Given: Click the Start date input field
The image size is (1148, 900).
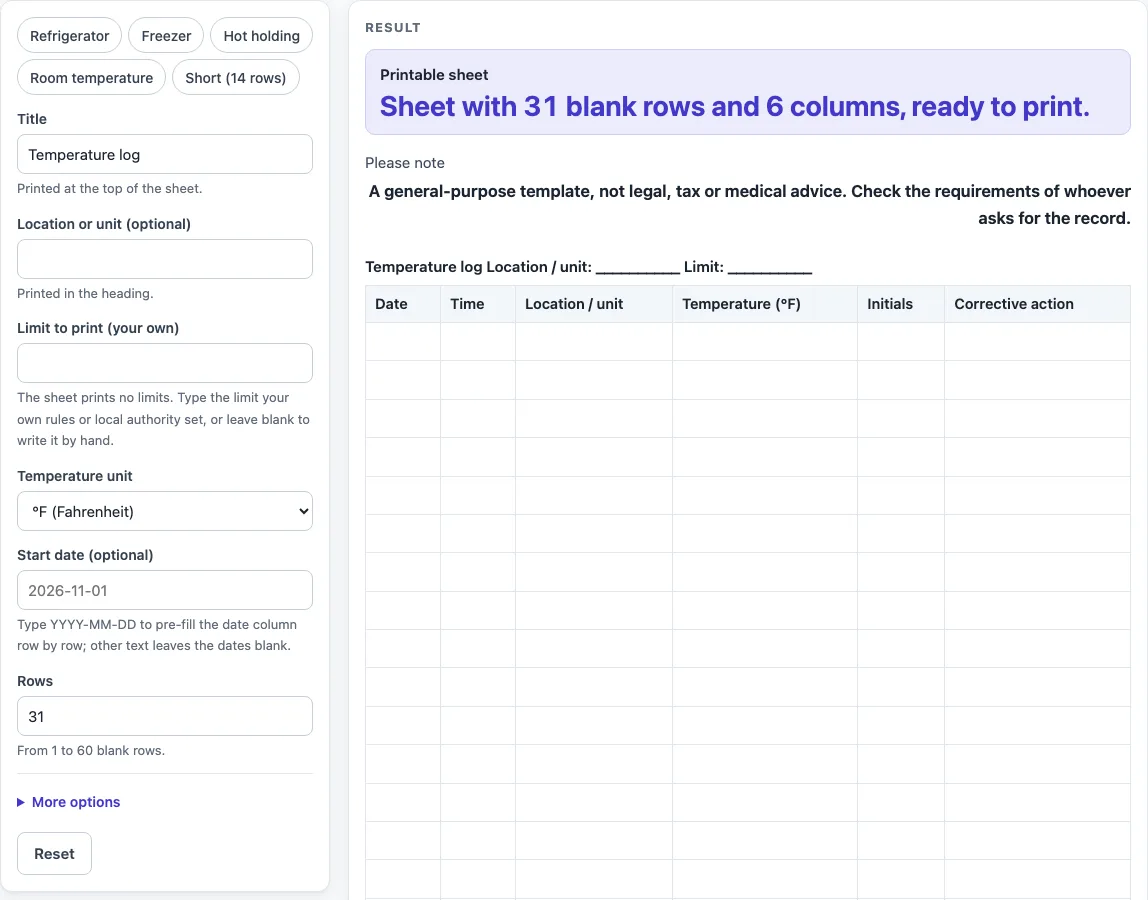Looking at the screenshot, I should tap(165, 590).
